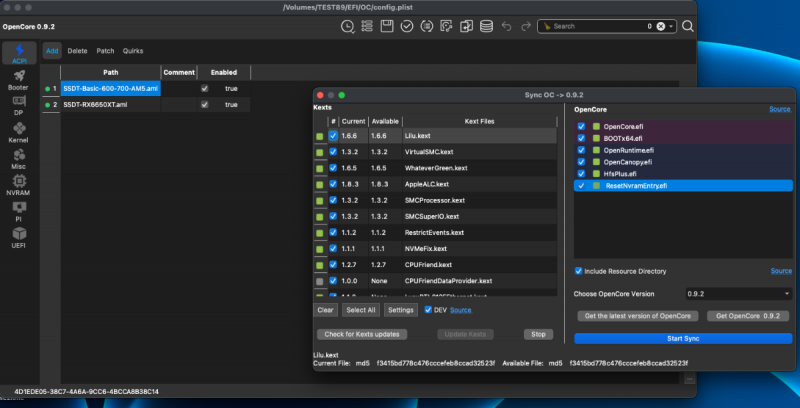
Task: Open the Booter section in sidebar
Action: 17,78
